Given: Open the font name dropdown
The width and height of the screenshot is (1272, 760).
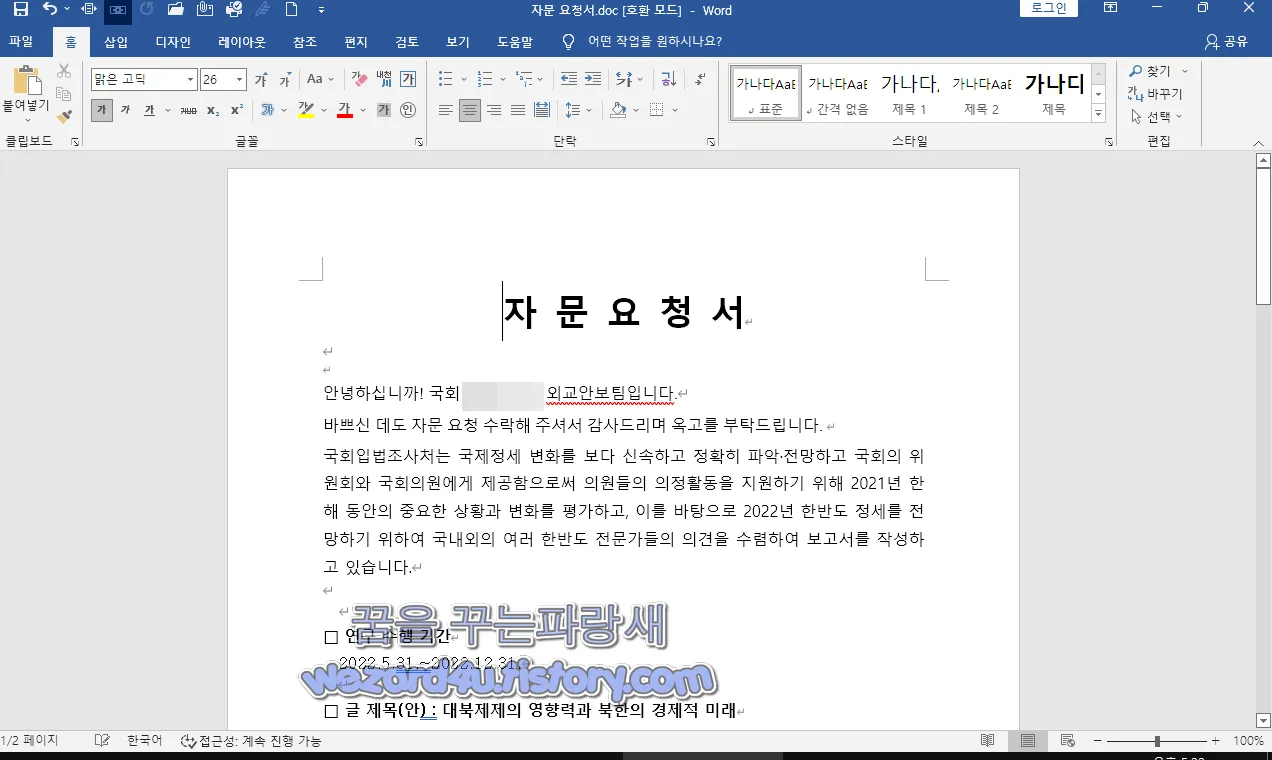Looking at the screenshot, I should [190, 80].
